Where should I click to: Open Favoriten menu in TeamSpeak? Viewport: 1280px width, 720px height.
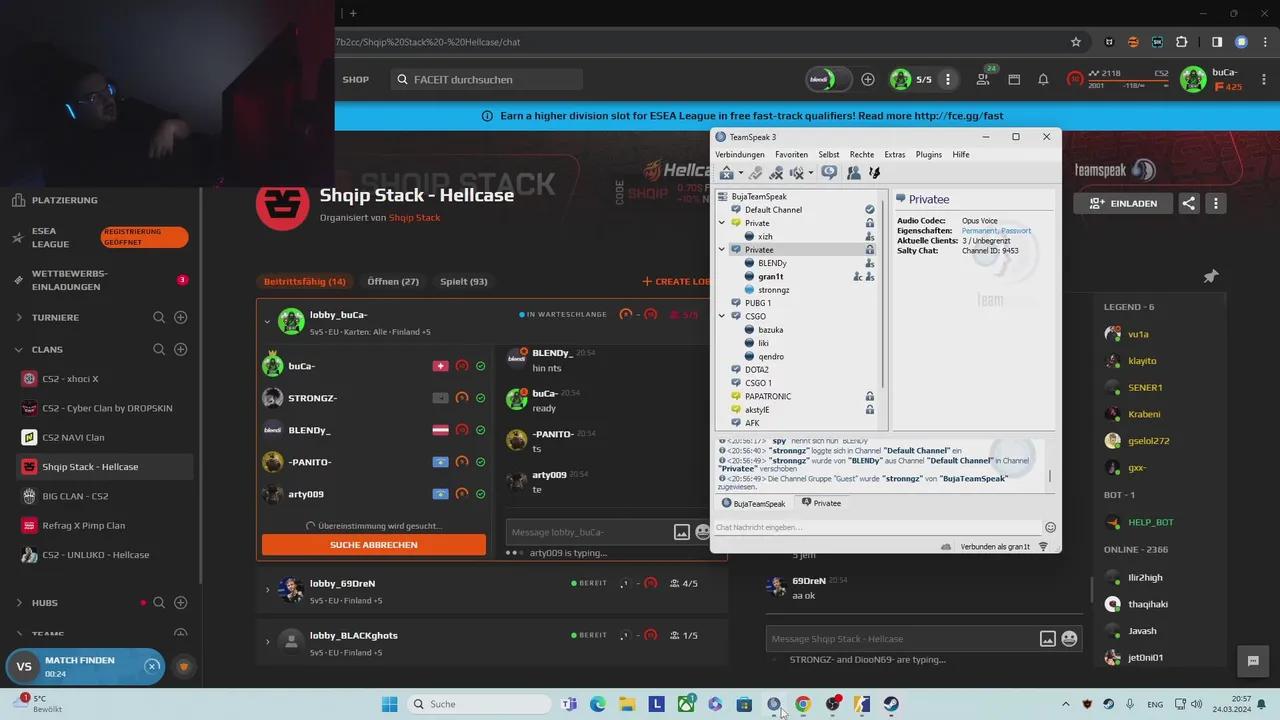tap(791, 155)
